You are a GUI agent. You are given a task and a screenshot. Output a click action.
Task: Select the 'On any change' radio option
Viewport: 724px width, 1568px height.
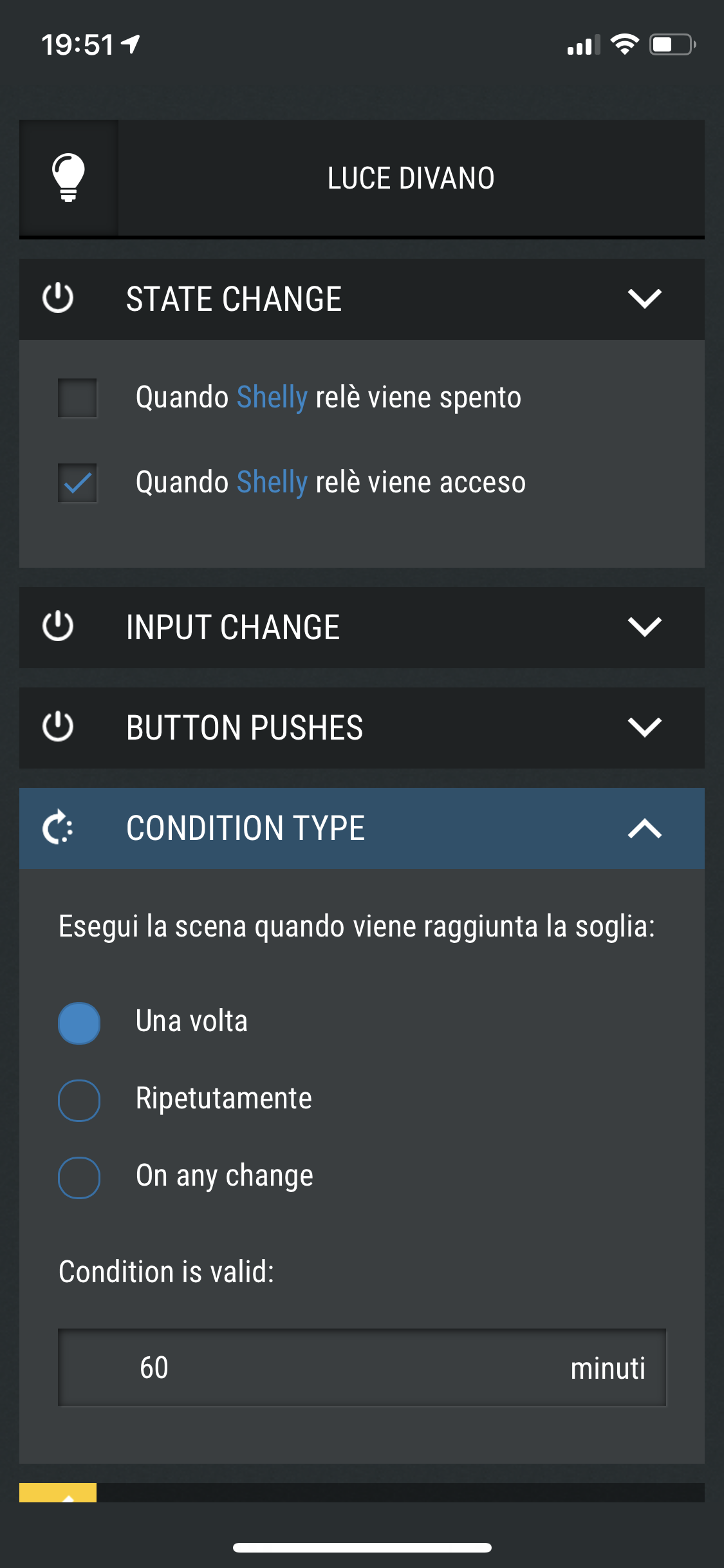pyautogui.click(x=79, y=1177)
